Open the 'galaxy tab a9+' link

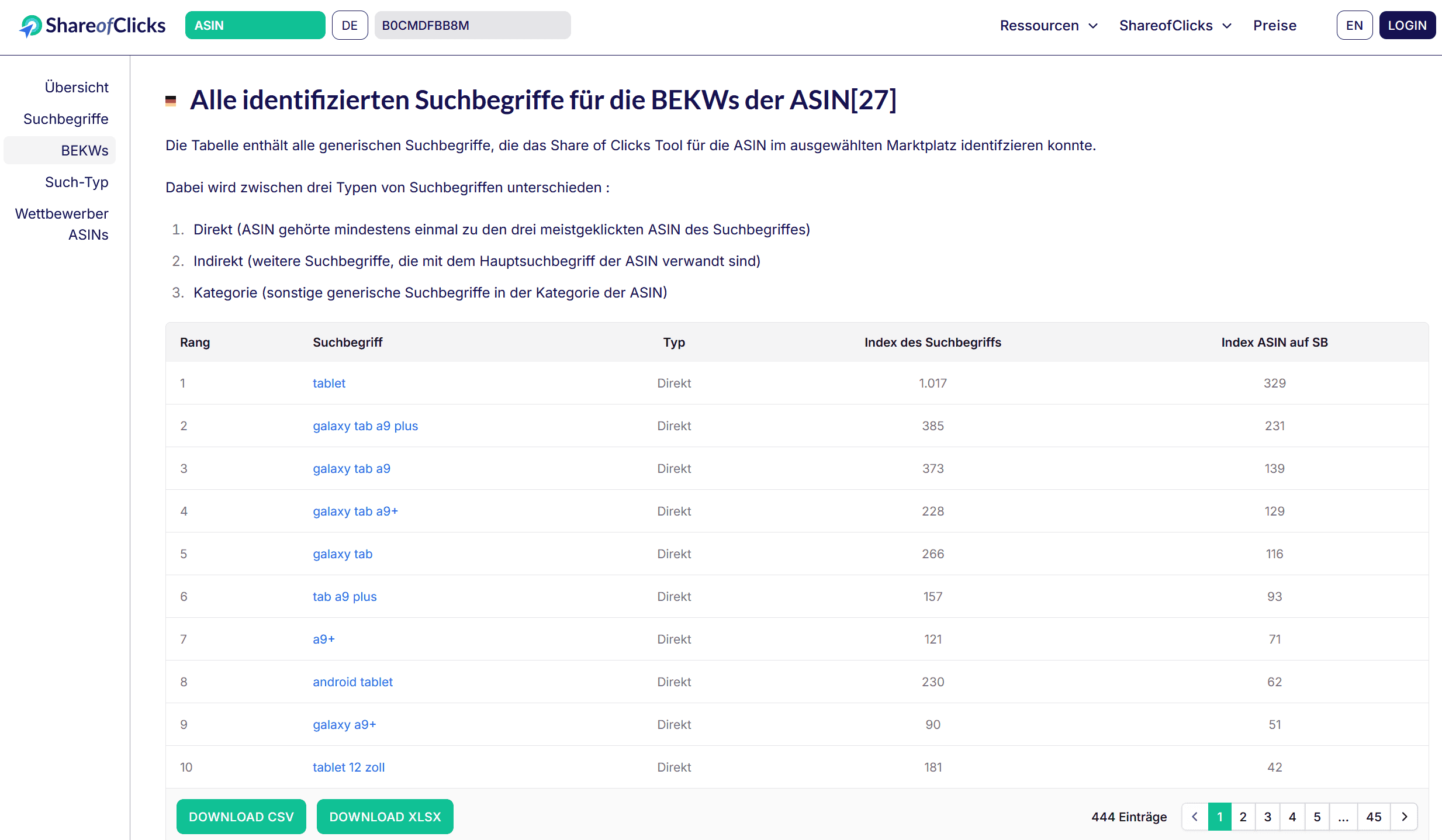click(355, 511)
